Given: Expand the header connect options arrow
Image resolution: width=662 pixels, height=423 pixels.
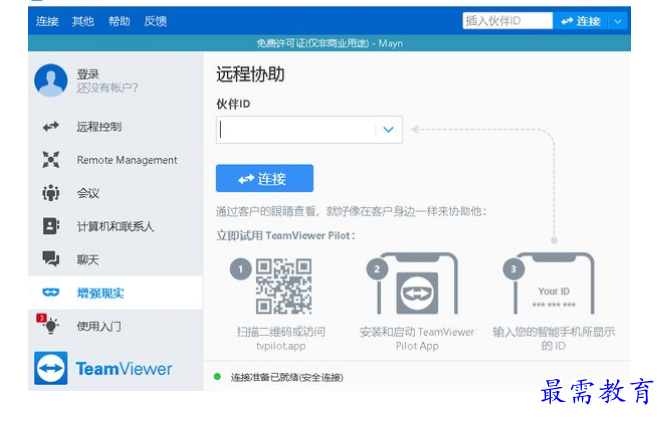Looking at the screenshot, I should point(618,21).
